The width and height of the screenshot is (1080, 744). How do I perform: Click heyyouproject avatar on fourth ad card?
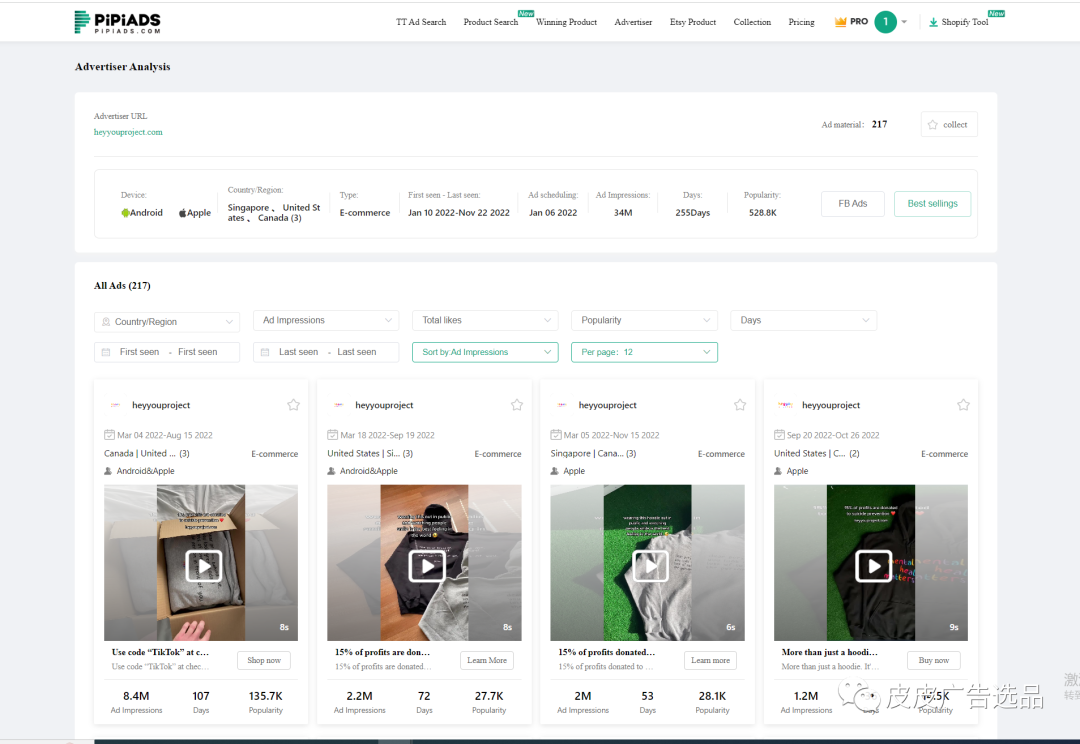tap(785, 405)
